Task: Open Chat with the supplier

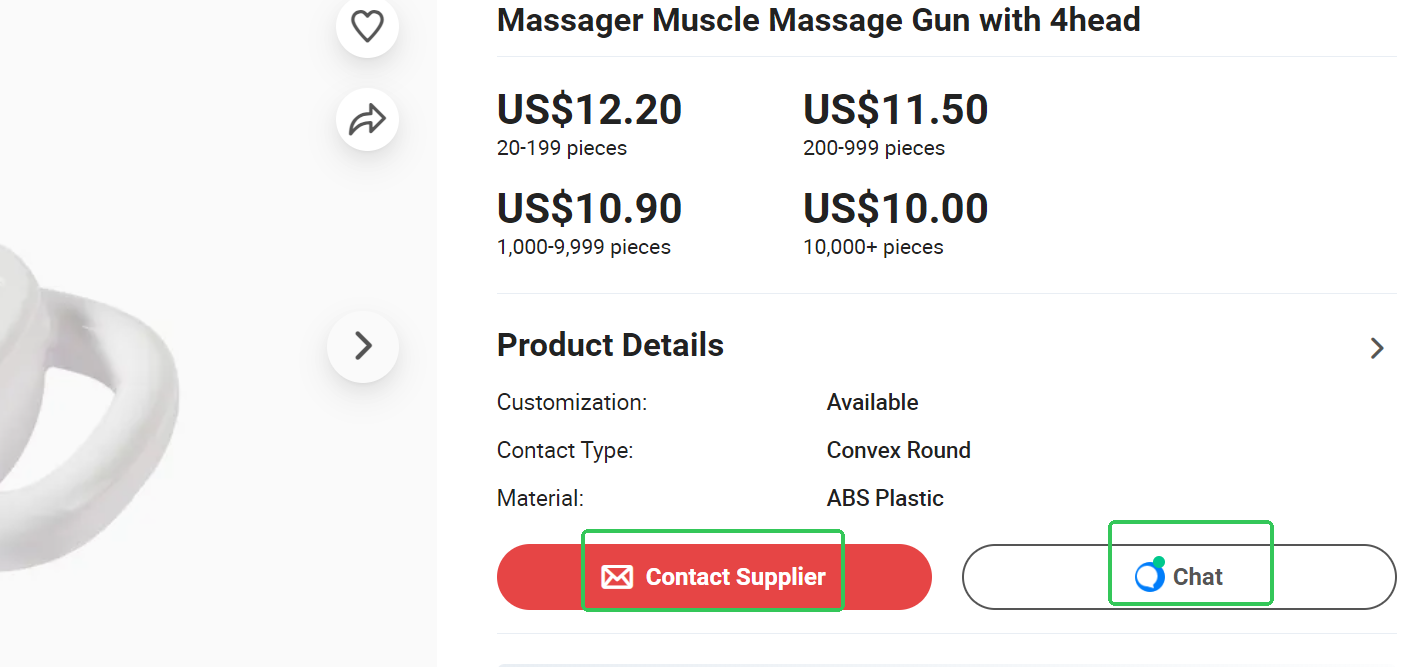Action: pos(1197,577)
